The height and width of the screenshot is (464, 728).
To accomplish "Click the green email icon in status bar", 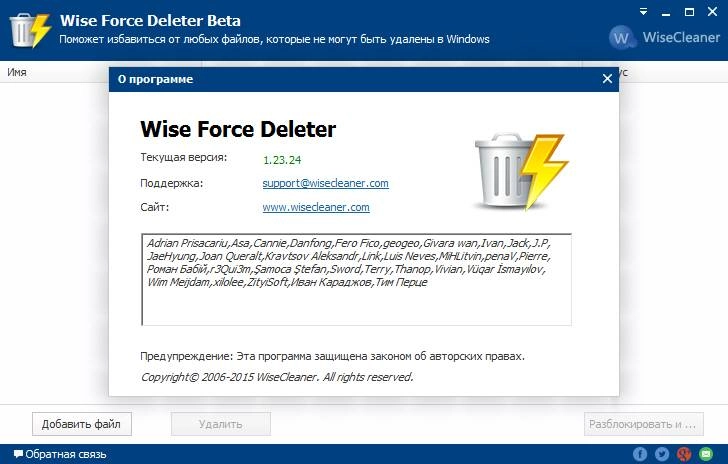I will point(706,454).
